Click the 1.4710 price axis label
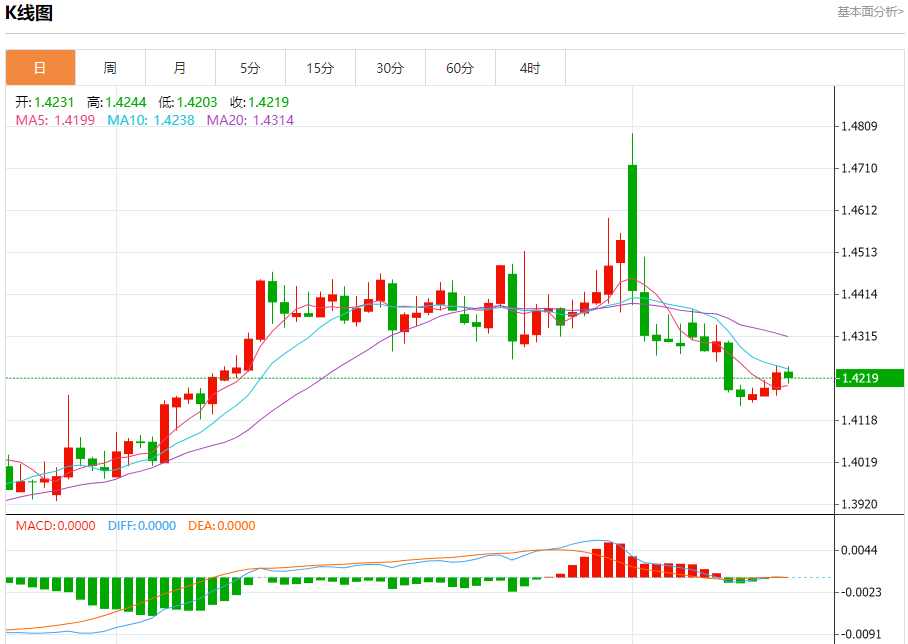The image size is (908, 644). pyautogui.click(x=859, y=168)
